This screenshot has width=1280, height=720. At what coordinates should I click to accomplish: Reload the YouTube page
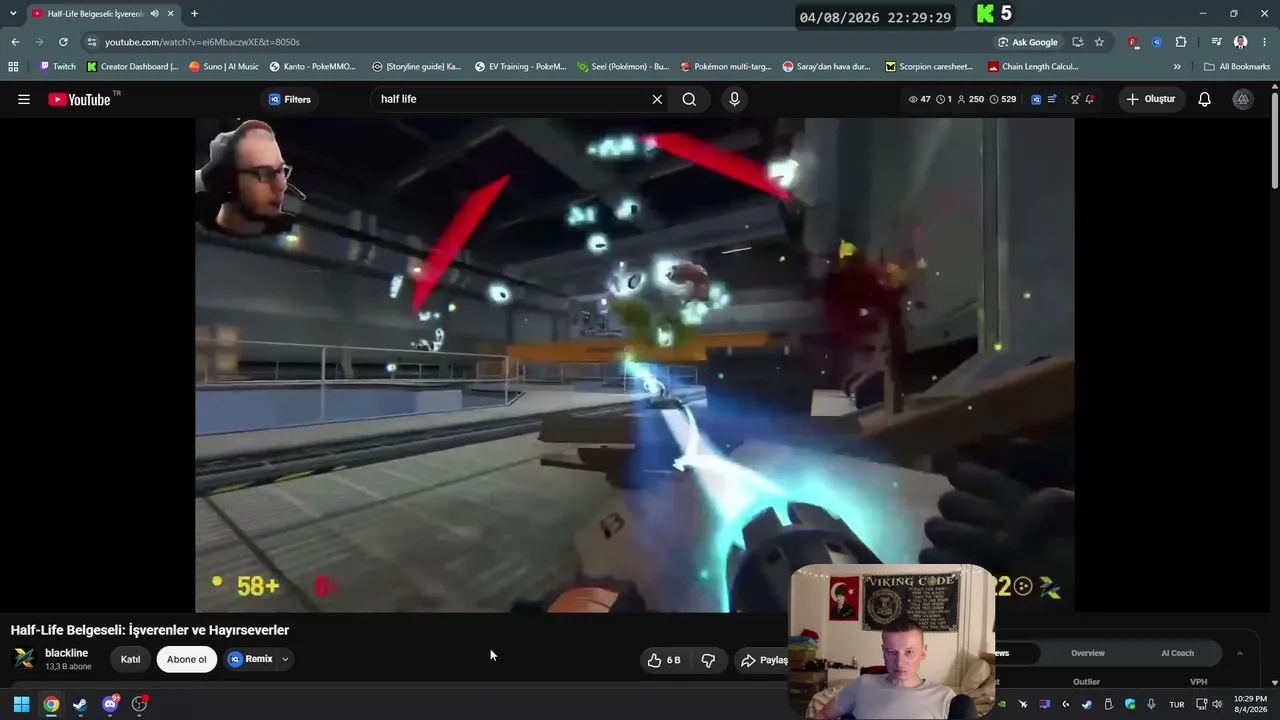63,42
